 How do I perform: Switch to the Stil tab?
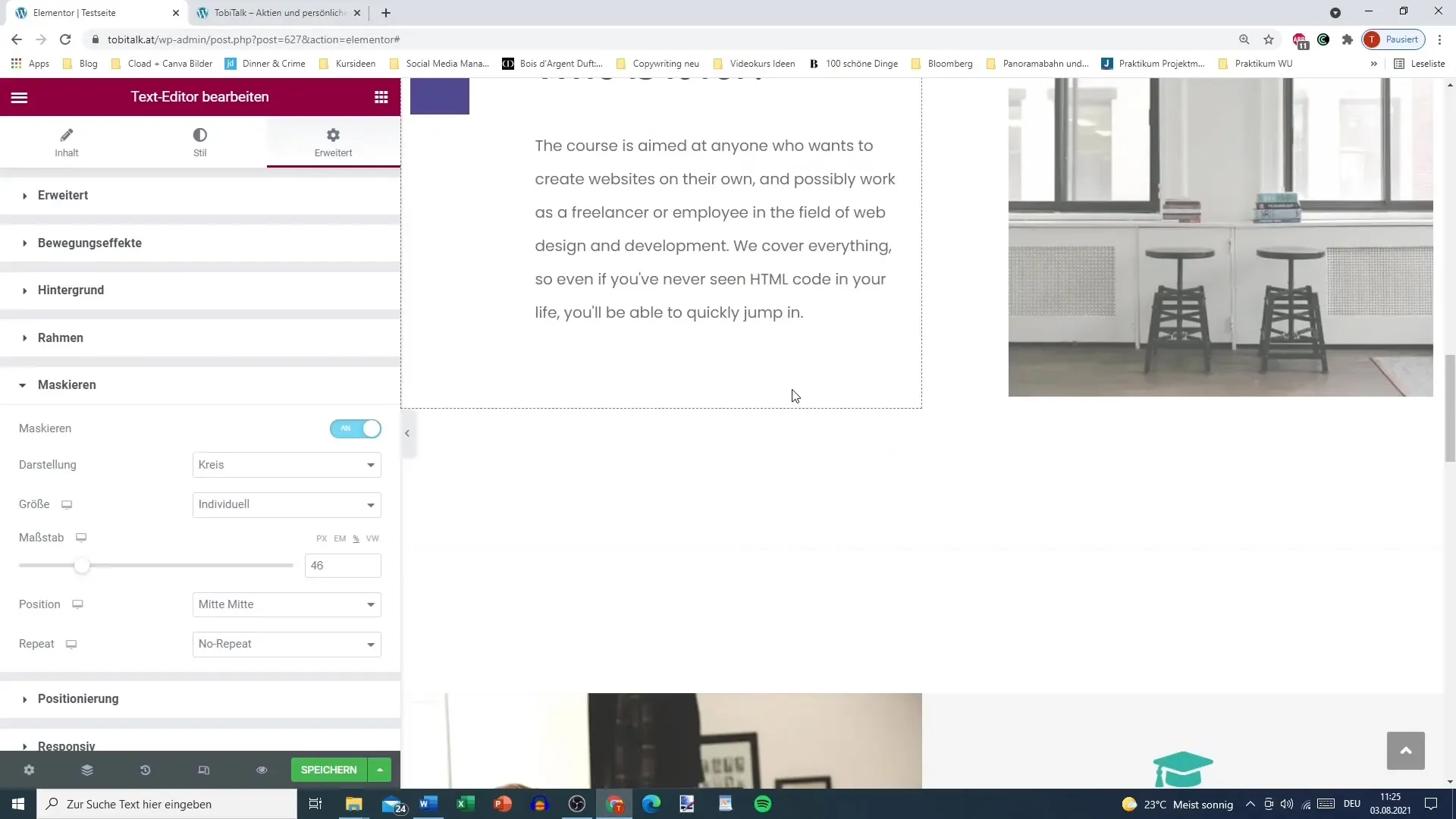pos(200,143)
